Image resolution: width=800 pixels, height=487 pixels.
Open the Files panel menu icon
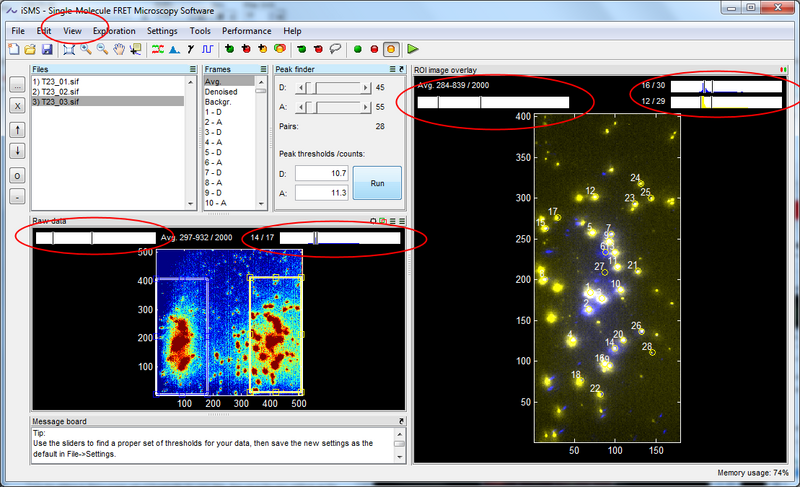(x=193, y=69)
